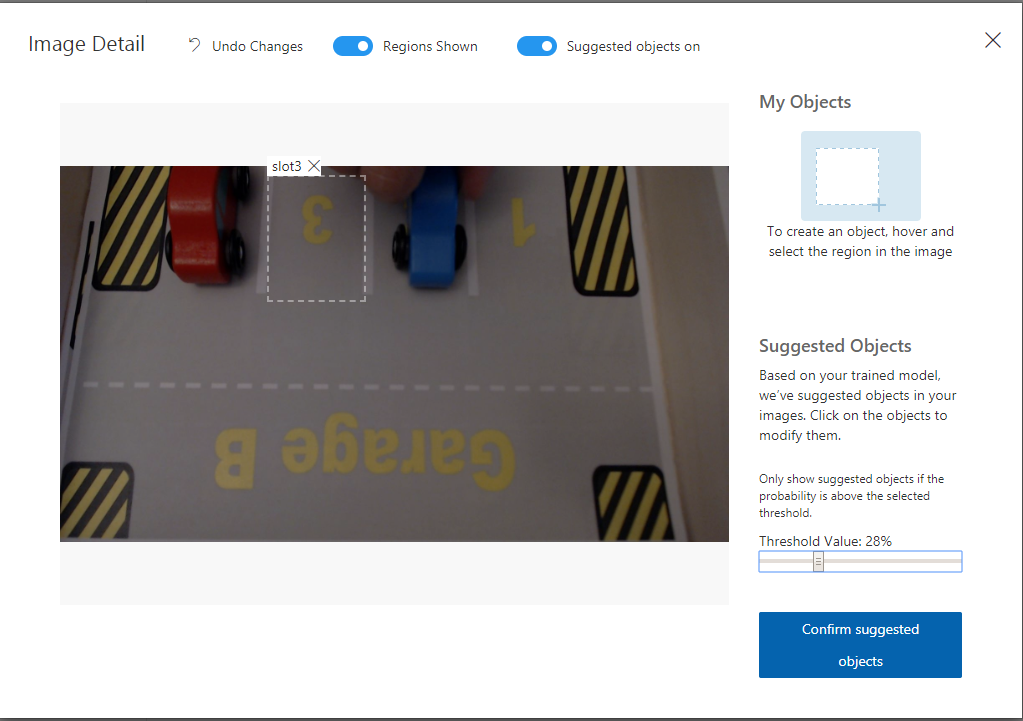Remove the slot3 tag with its X
The image size is (1023, 721).
pyautogui.click(x=314, y=166)
